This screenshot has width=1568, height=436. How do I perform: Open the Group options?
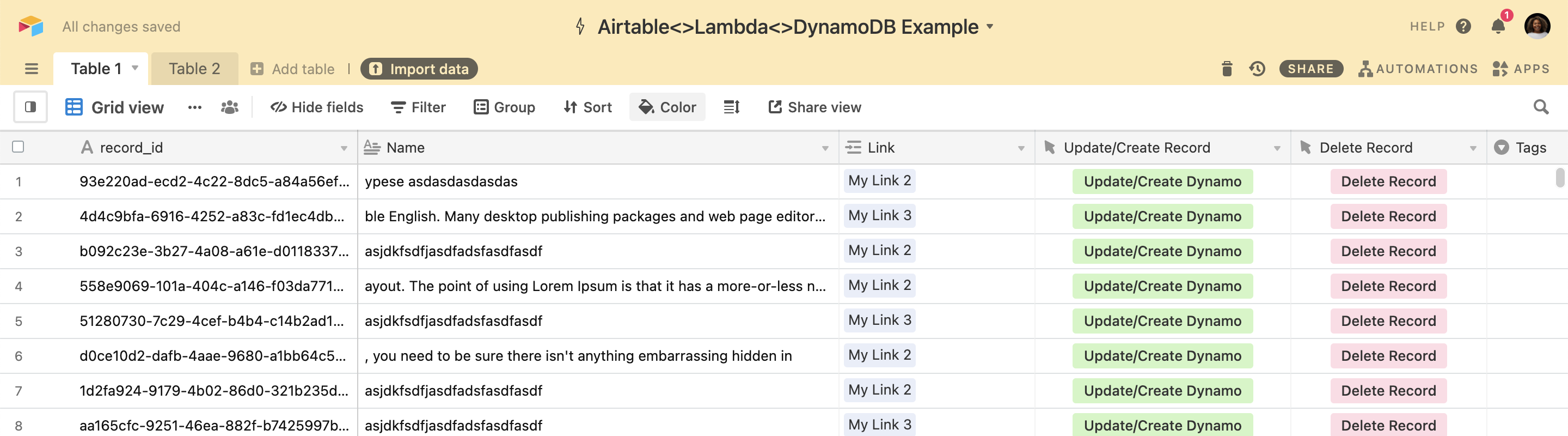[x=504, y=107]
